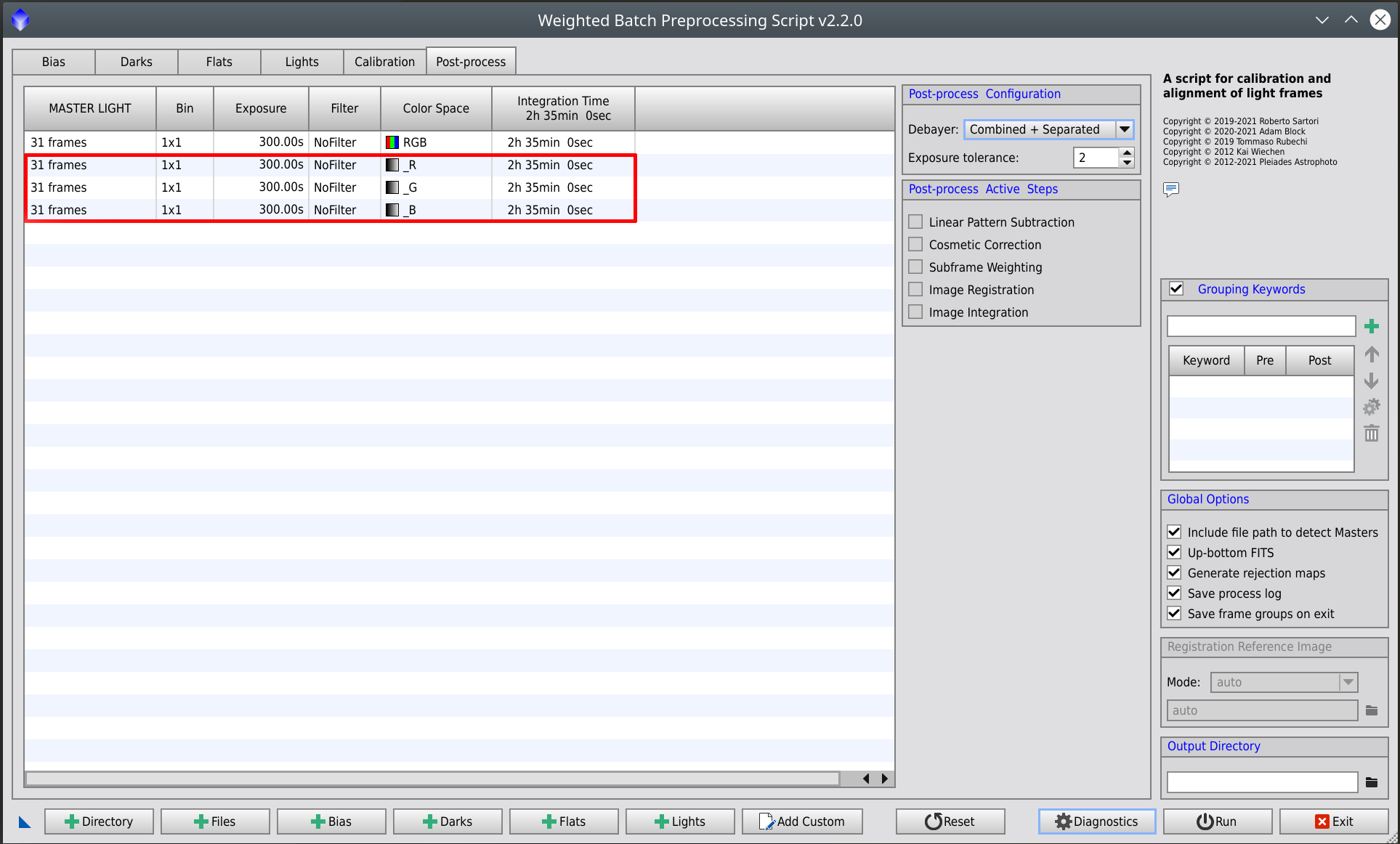Image resolution: width=1400 pixels, height=844 pixels.
Task: Browse for registration reference image folder icon
Action: (x=1372, y=710)
